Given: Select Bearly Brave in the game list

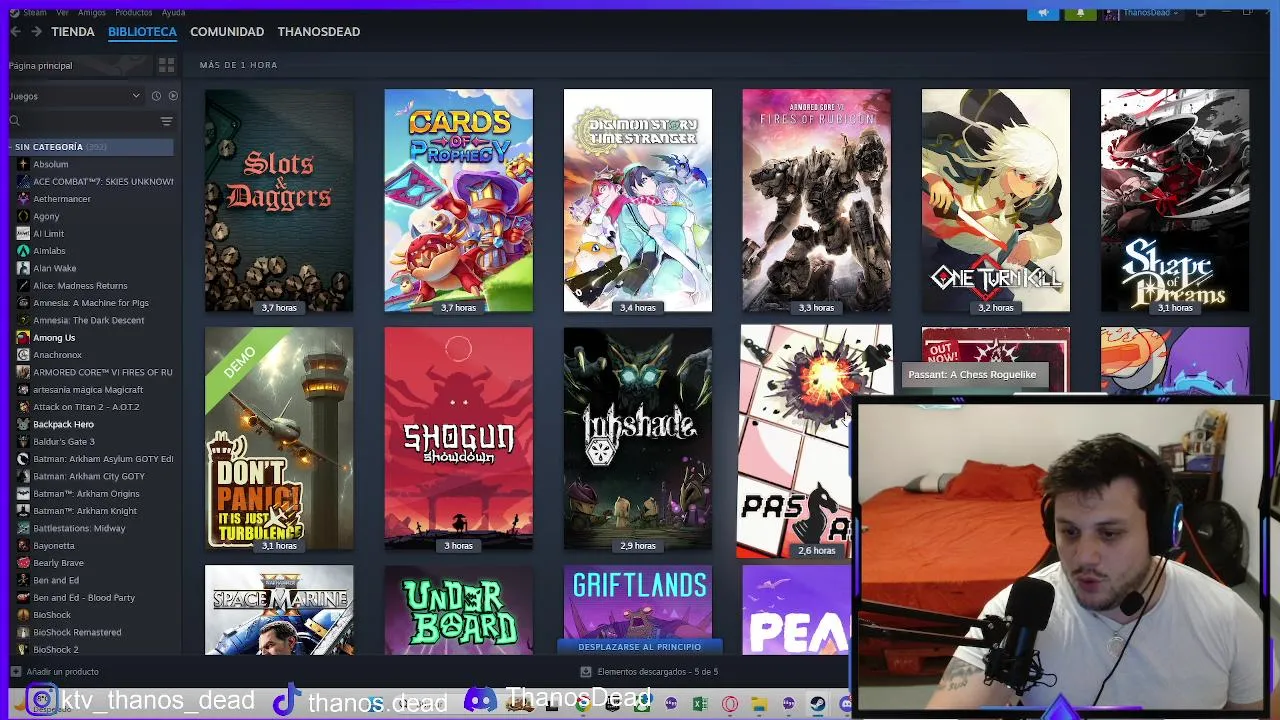Looking at the screenshot, I should (x=58, y=563).
